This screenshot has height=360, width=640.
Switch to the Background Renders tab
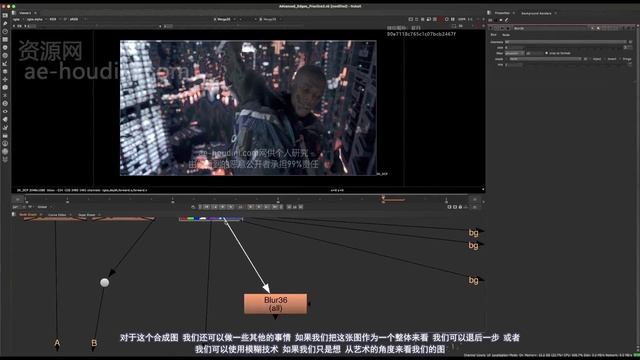(536, 13)
